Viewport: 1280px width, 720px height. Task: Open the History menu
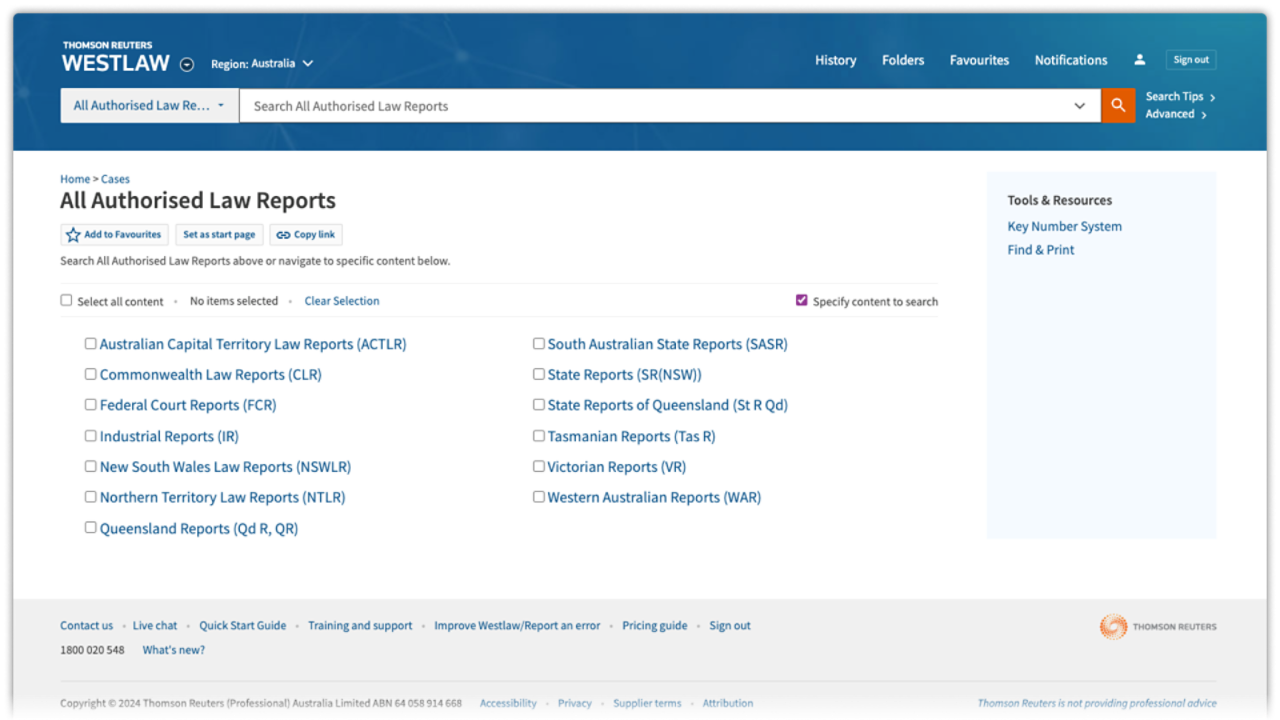coord(835,60)
